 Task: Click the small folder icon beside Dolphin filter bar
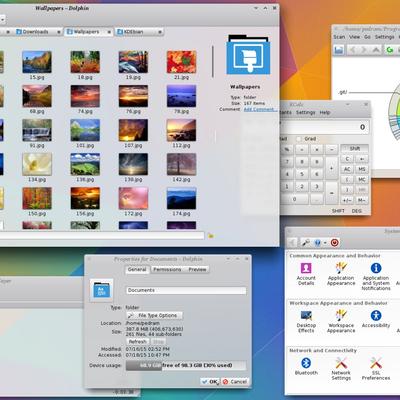coord(211,236)
